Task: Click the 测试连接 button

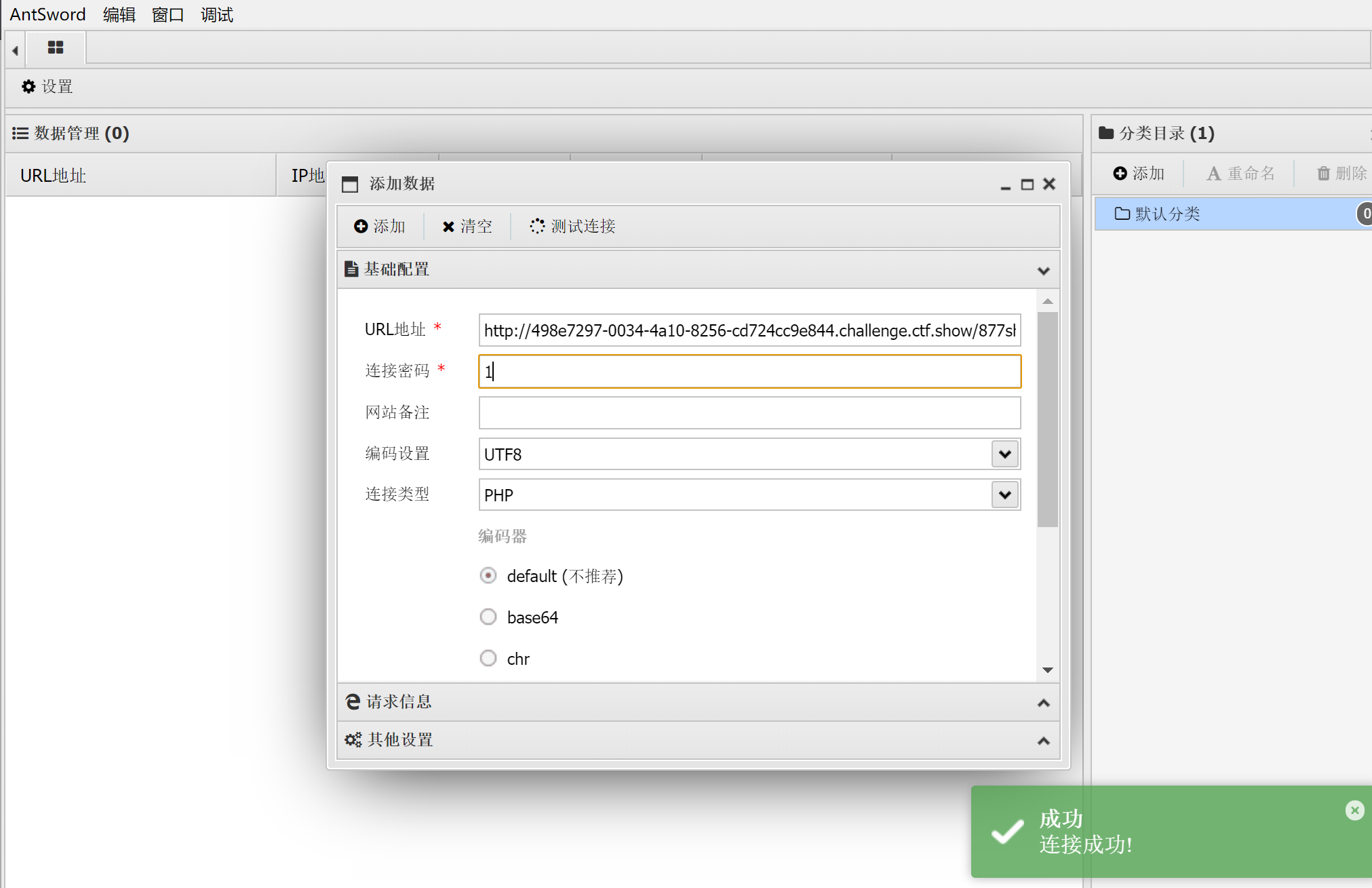Action: coord(573,226)
